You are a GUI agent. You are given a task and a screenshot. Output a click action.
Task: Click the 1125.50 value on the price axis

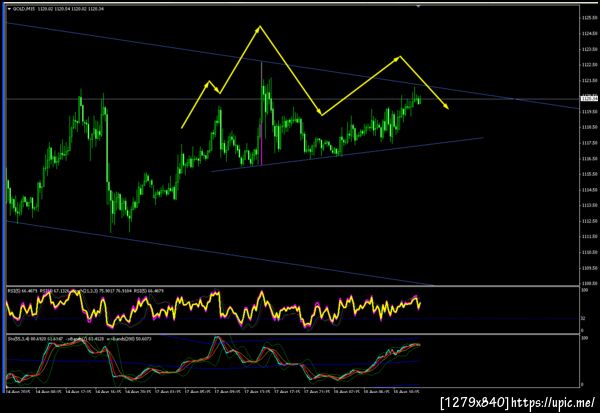tap(590, 18)
